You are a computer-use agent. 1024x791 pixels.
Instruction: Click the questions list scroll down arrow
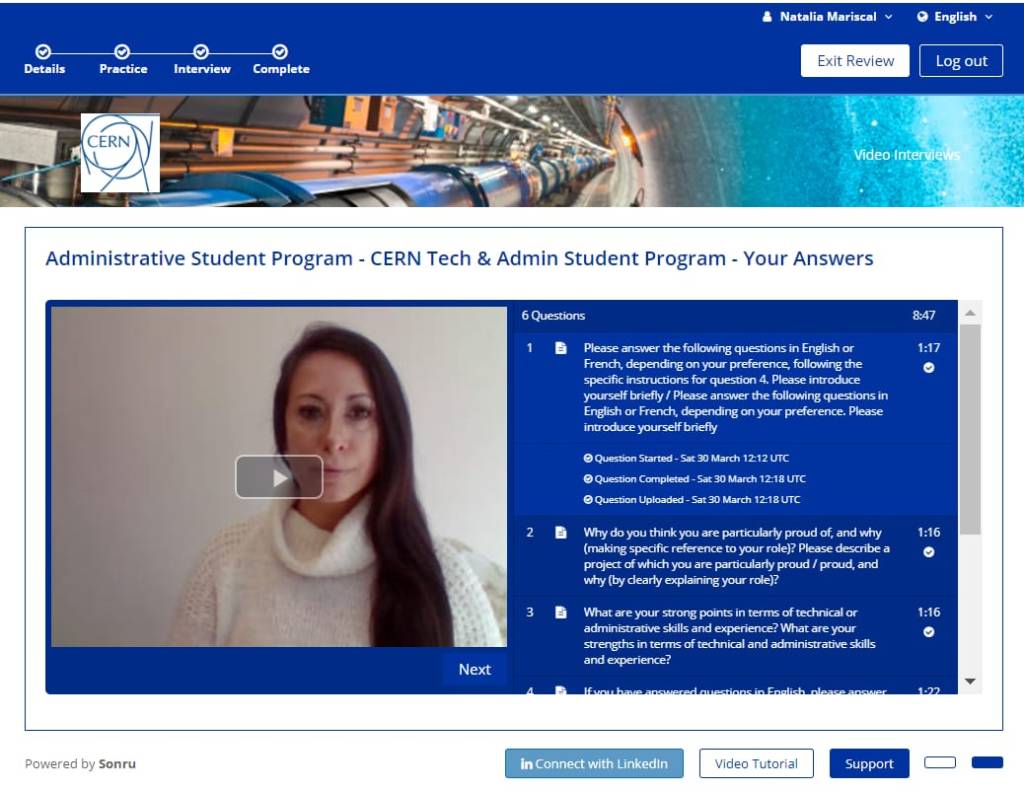[970, 681]
